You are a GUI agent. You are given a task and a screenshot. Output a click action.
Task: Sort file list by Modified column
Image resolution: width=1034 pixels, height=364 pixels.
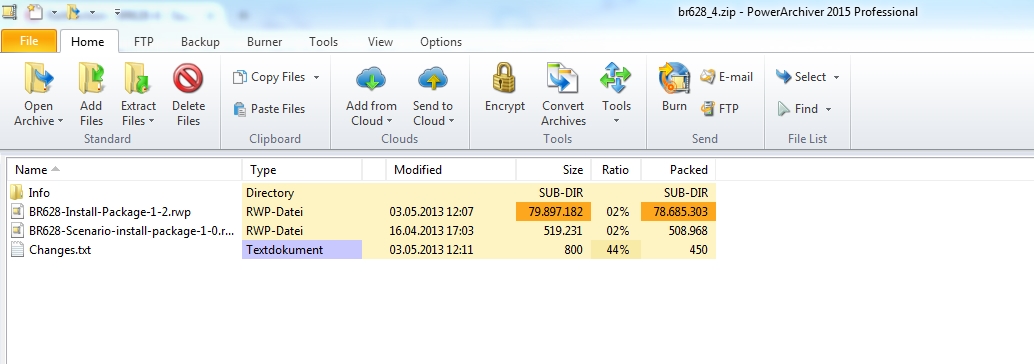451,170
